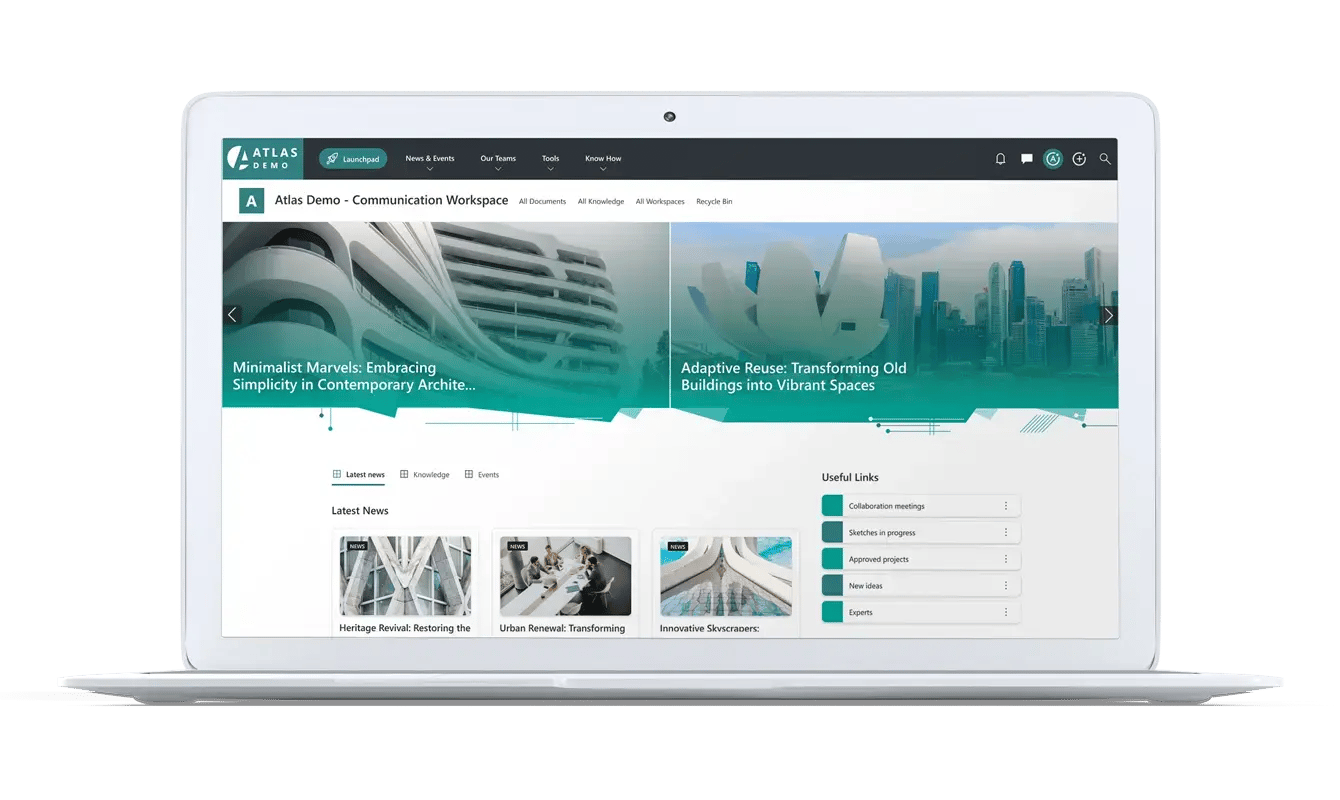
Task: Click the dark teal square beside Sketches in progress
Action: [x=832, y=533]
